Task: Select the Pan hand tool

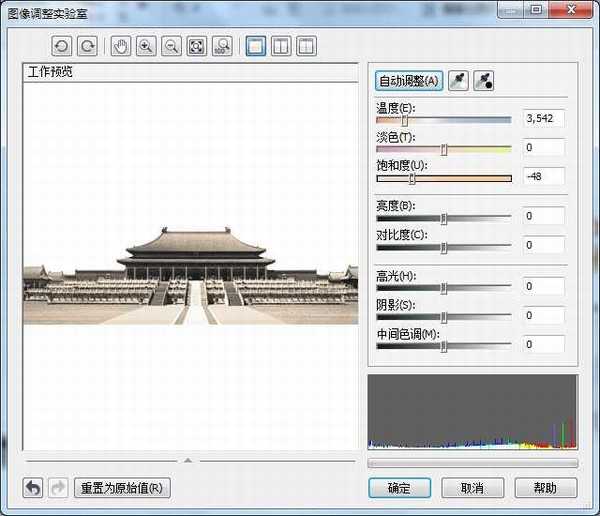Action: pos(121,46)
